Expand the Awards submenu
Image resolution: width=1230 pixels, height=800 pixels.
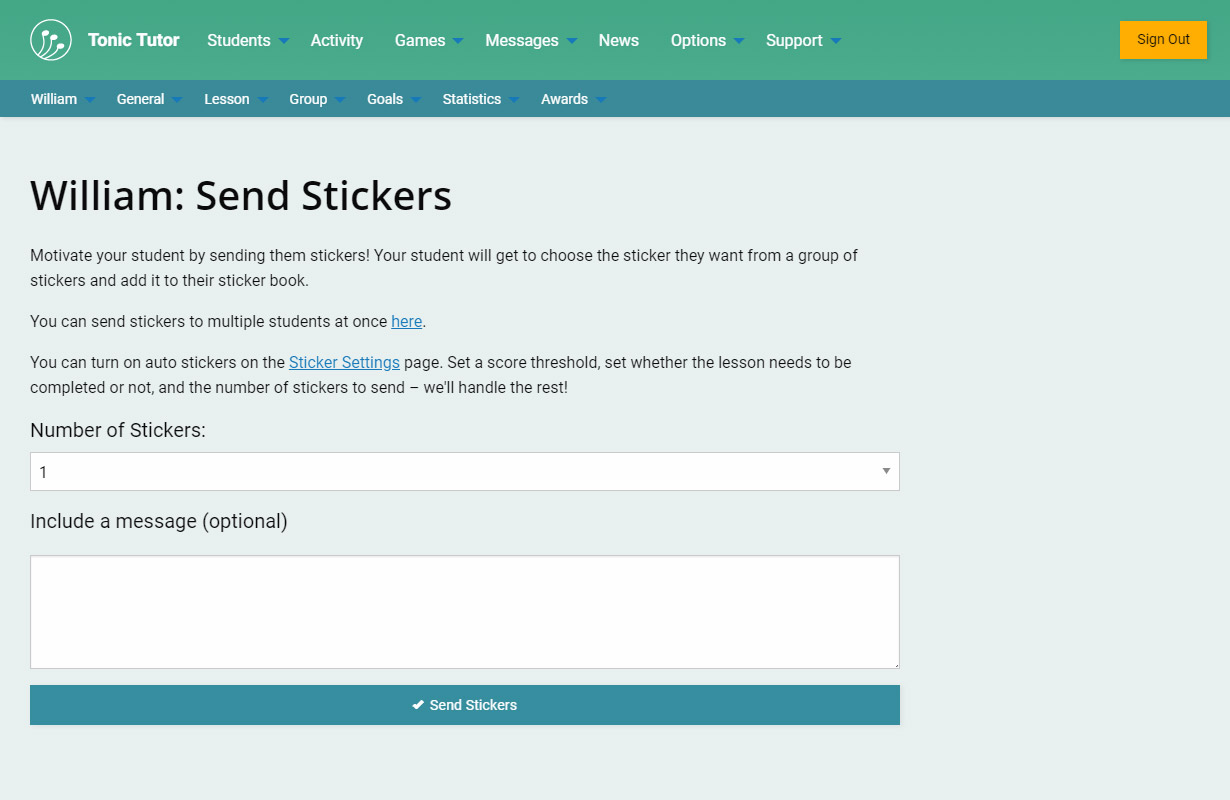click(x=573, y=99)
